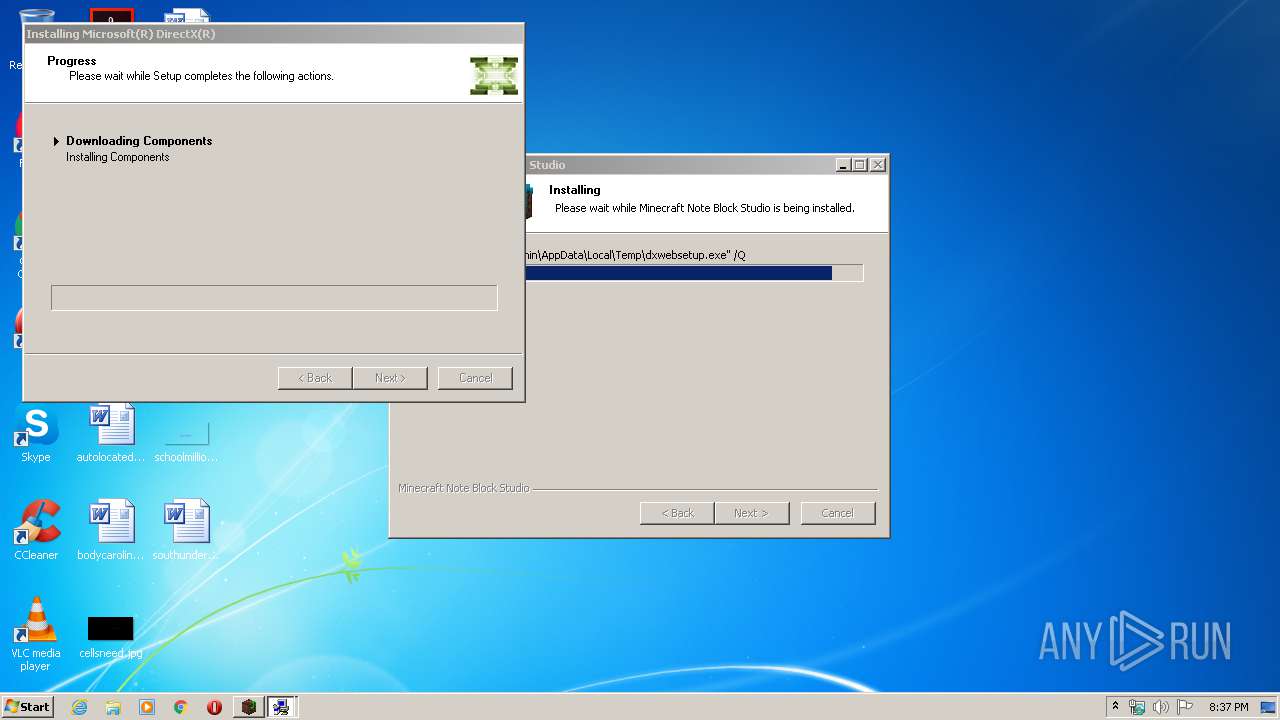Image resolution: width=1280 pixels, height=720 pixels.
Task: Switch to Minecraft Note Block Studio taskbar item
Action: pyautogui.click(x=249, y=707)
